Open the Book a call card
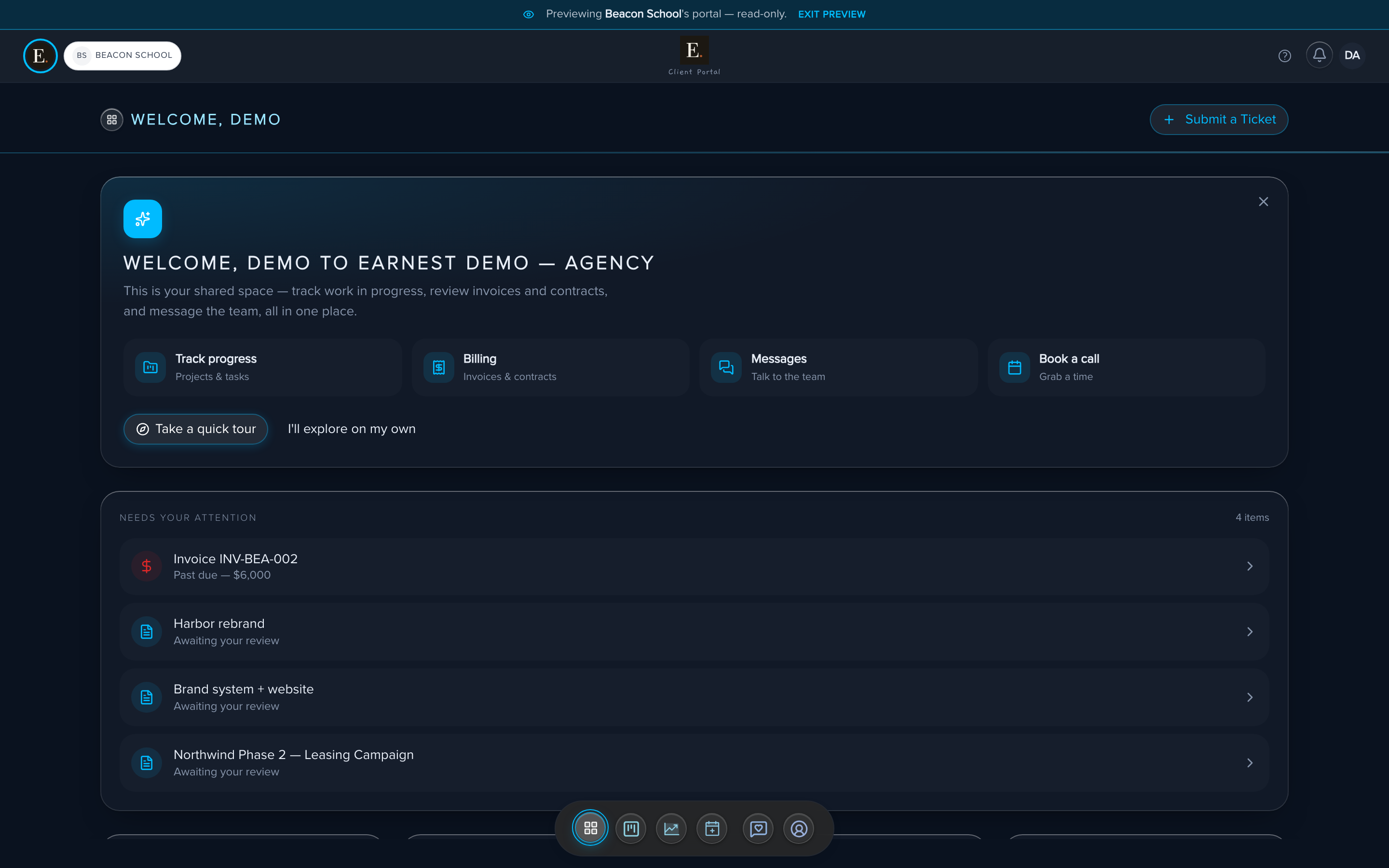Image resolution: width=1389 pixels, height=868 pixels. click(x=1126, y=367)
